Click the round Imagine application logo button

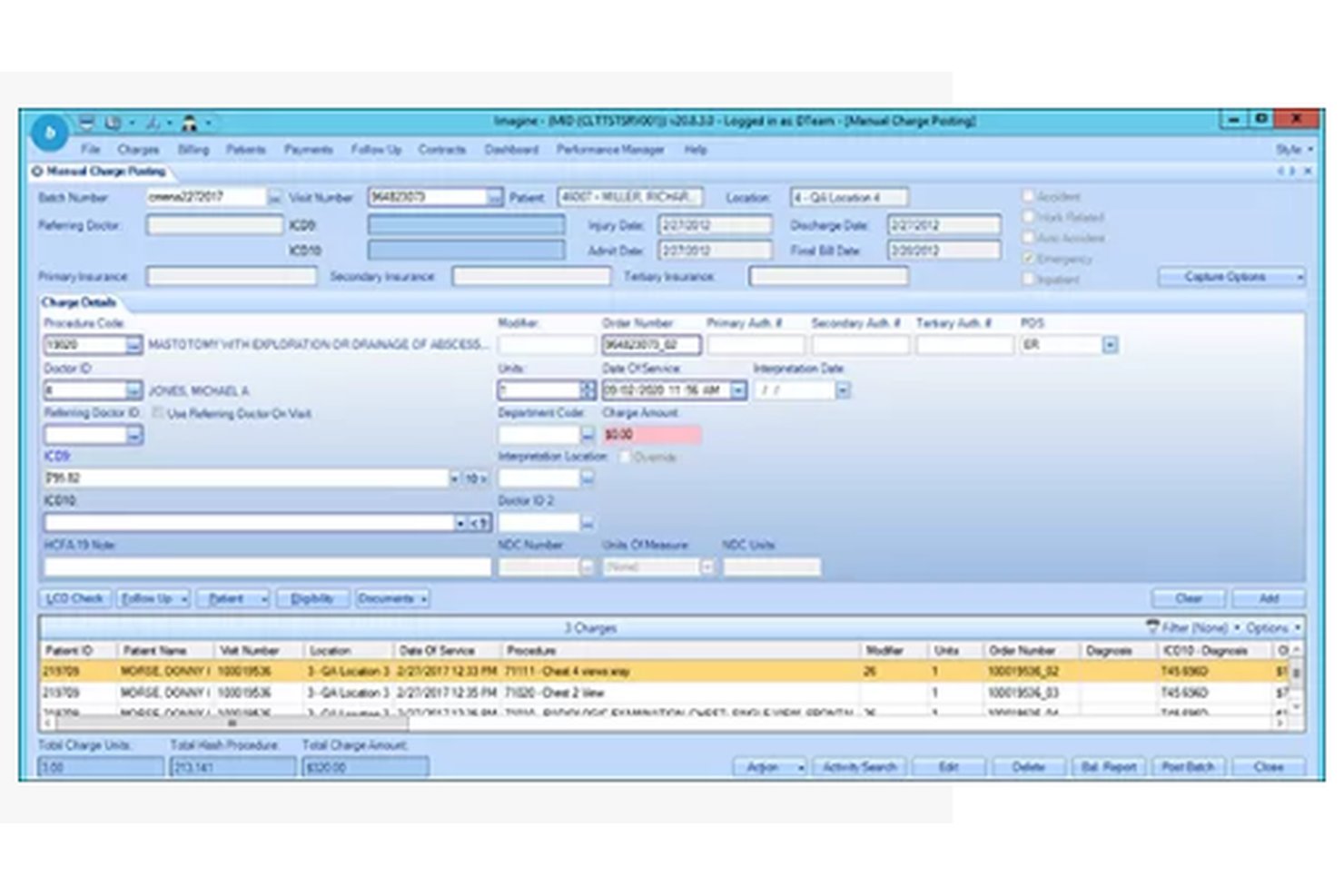pos(50,133)
